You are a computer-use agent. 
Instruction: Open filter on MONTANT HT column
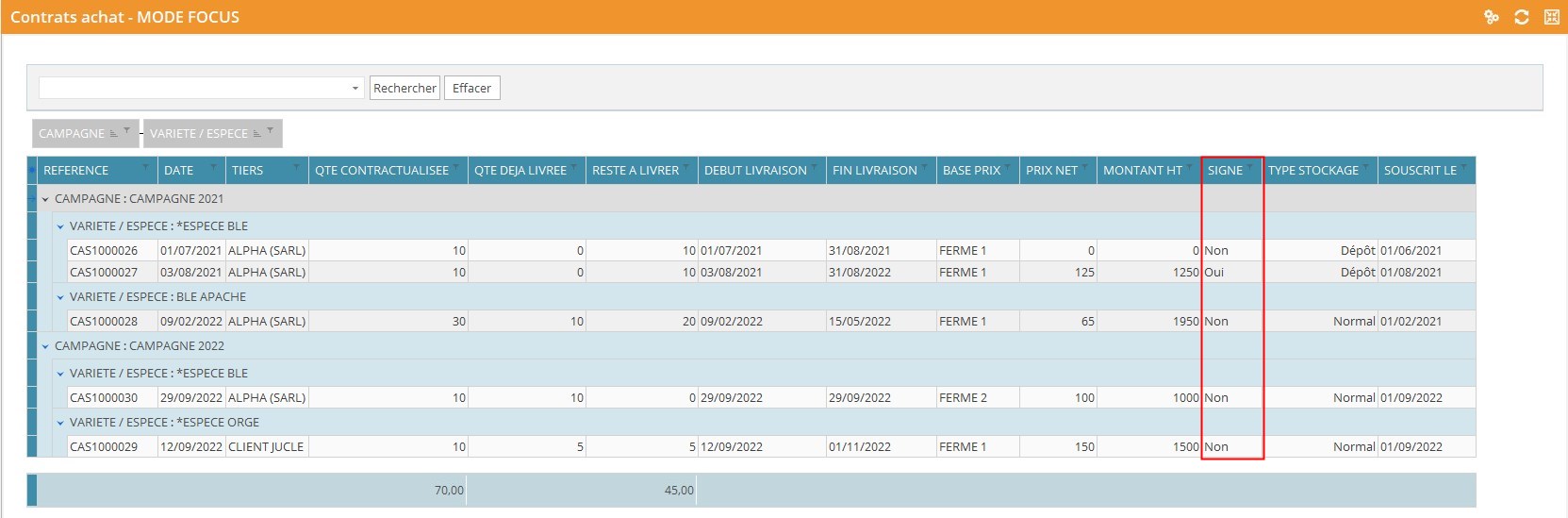click(x=1190, y=168)
